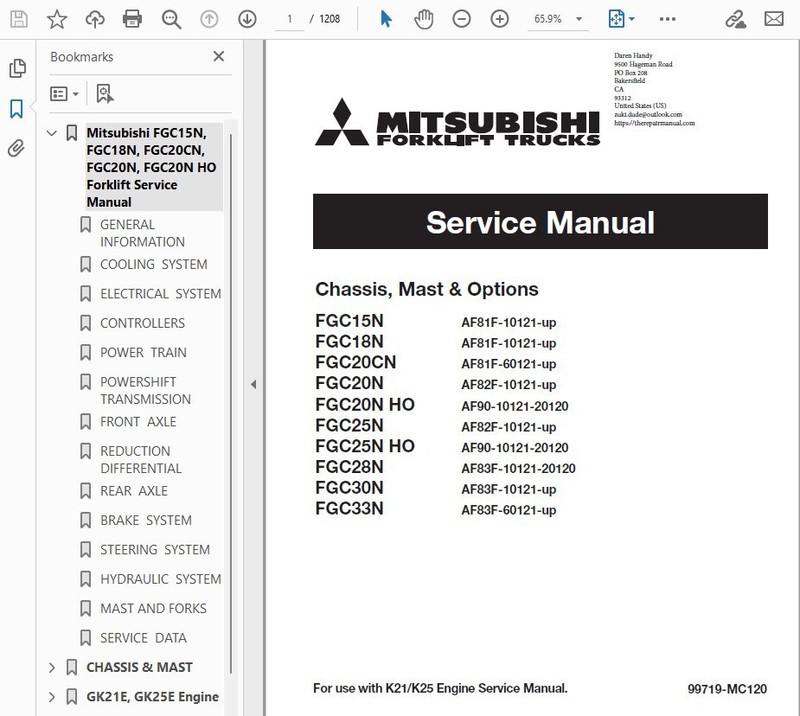The height and width of the screenshot is (716, 800).
Task: Click the Service Manual title banner
Action: coord(540,221)
